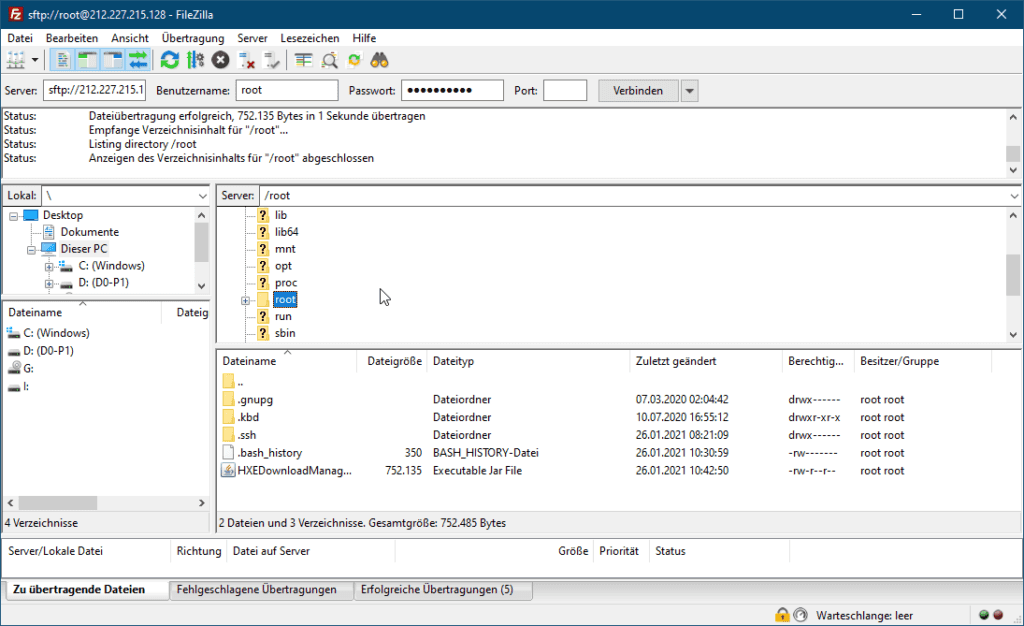This screenshot has height=626, width=1024.
Task: Select the lib64 folder in remote tree
Action: point(286,232)
